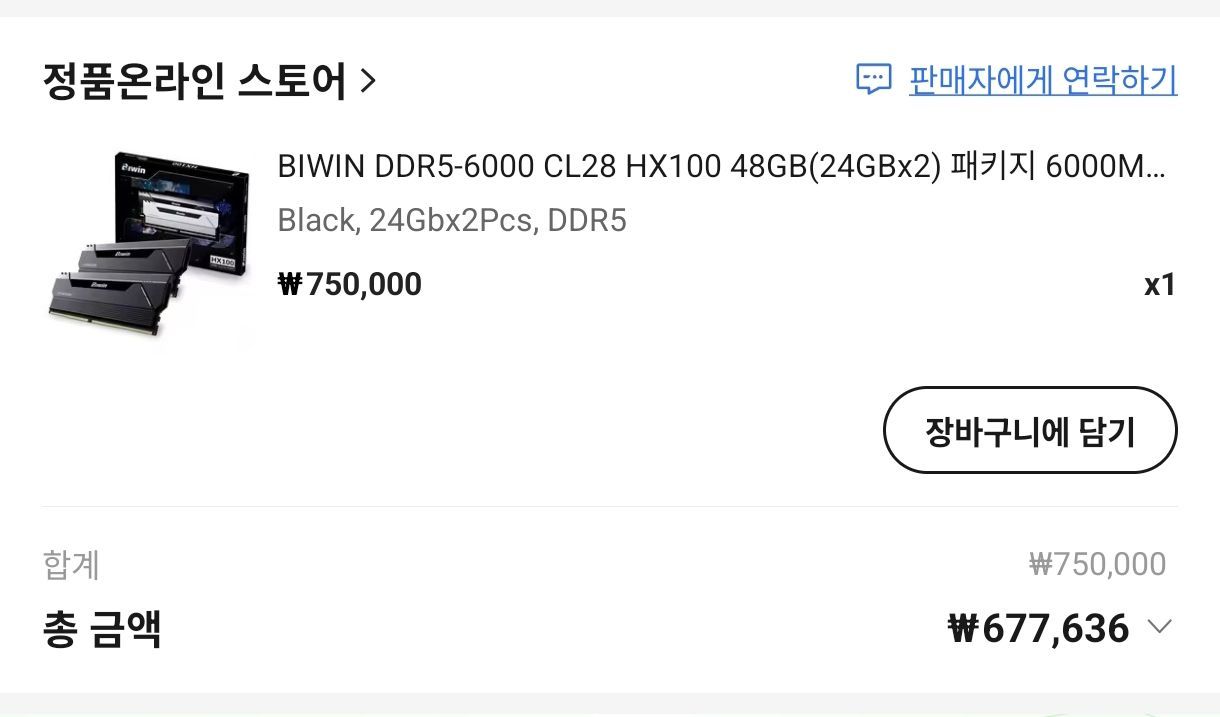Select the Black, 24Gbx2Pcs, DDR5 variant text

click(452, 220)
